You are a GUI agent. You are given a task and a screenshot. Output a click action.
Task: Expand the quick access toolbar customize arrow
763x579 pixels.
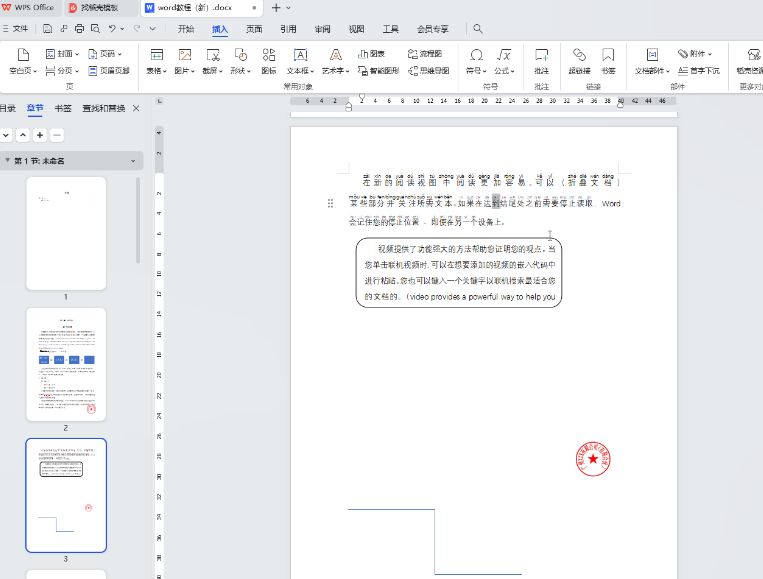coord(152,29)
